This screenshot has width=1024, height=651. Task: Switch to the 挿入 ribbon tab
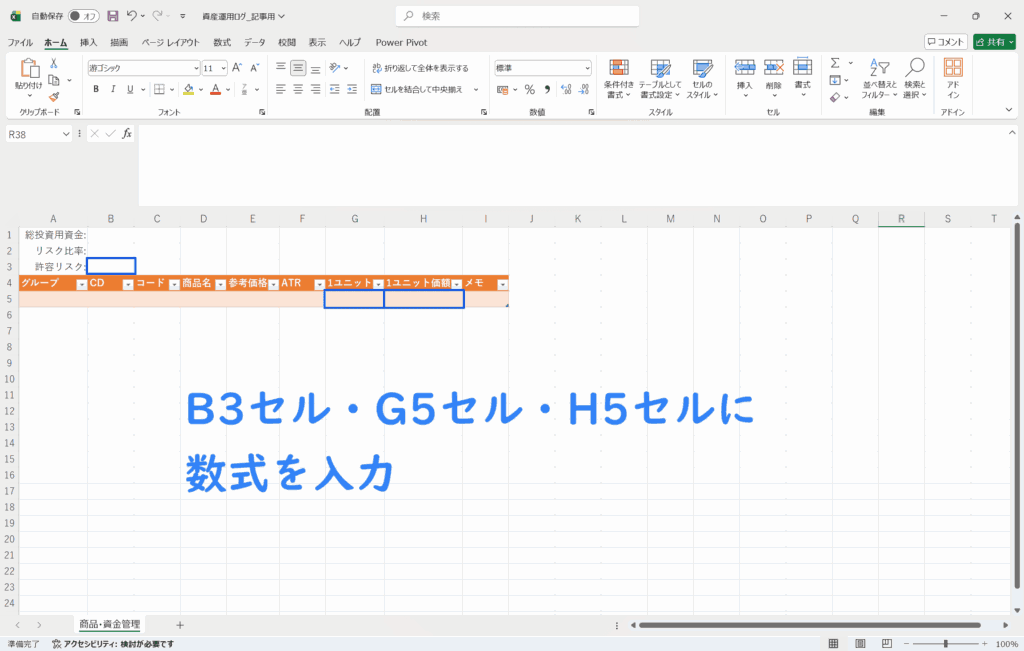click(x=89, y=42)
